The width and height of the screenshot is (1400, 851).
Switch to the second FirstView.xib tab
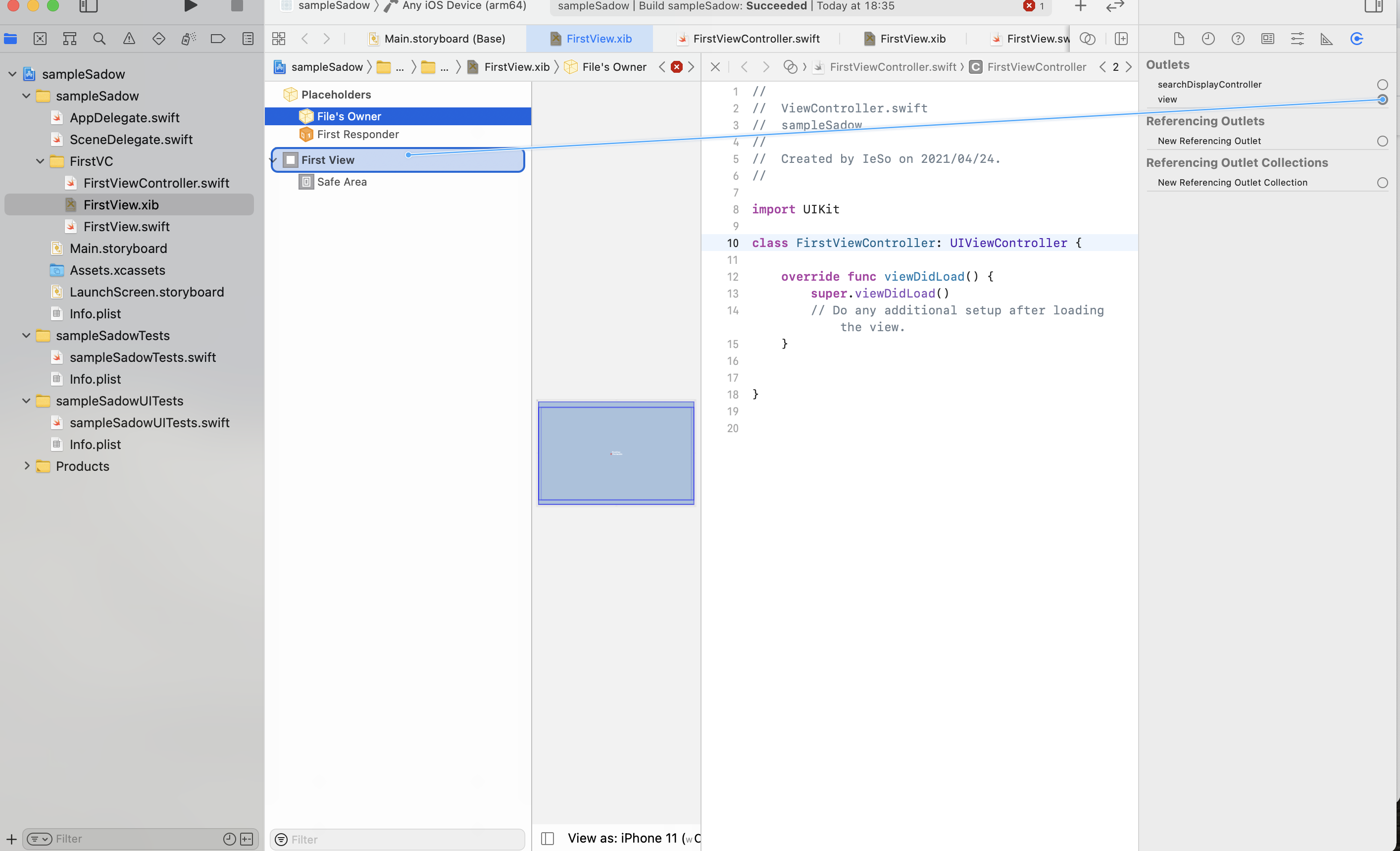pyautogui.click(x=904, y=39)
